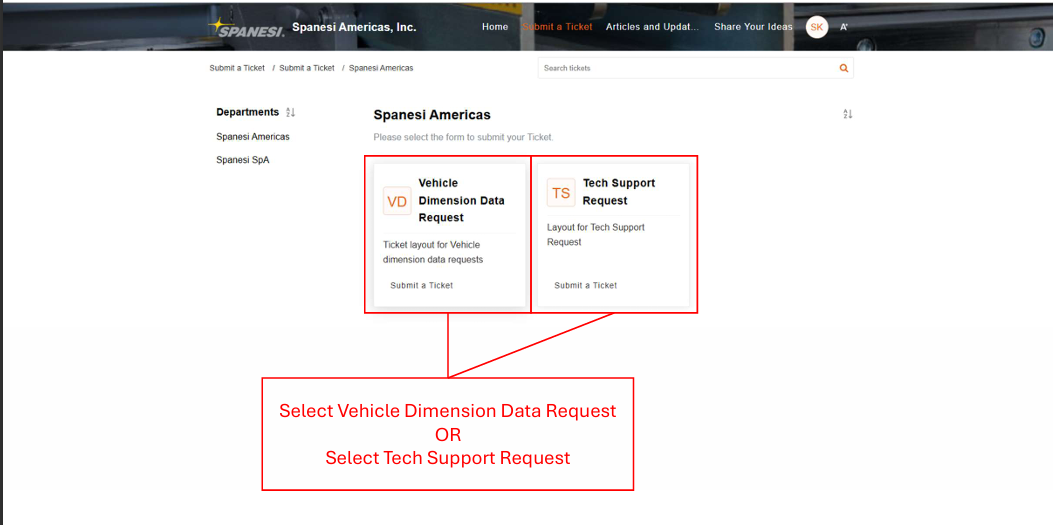Image resolution: width=1053 pixels, height=525 pixels.
Task: Click the sort icon right of the Spanesi Americas heading
Action: [x=847, y=114]
